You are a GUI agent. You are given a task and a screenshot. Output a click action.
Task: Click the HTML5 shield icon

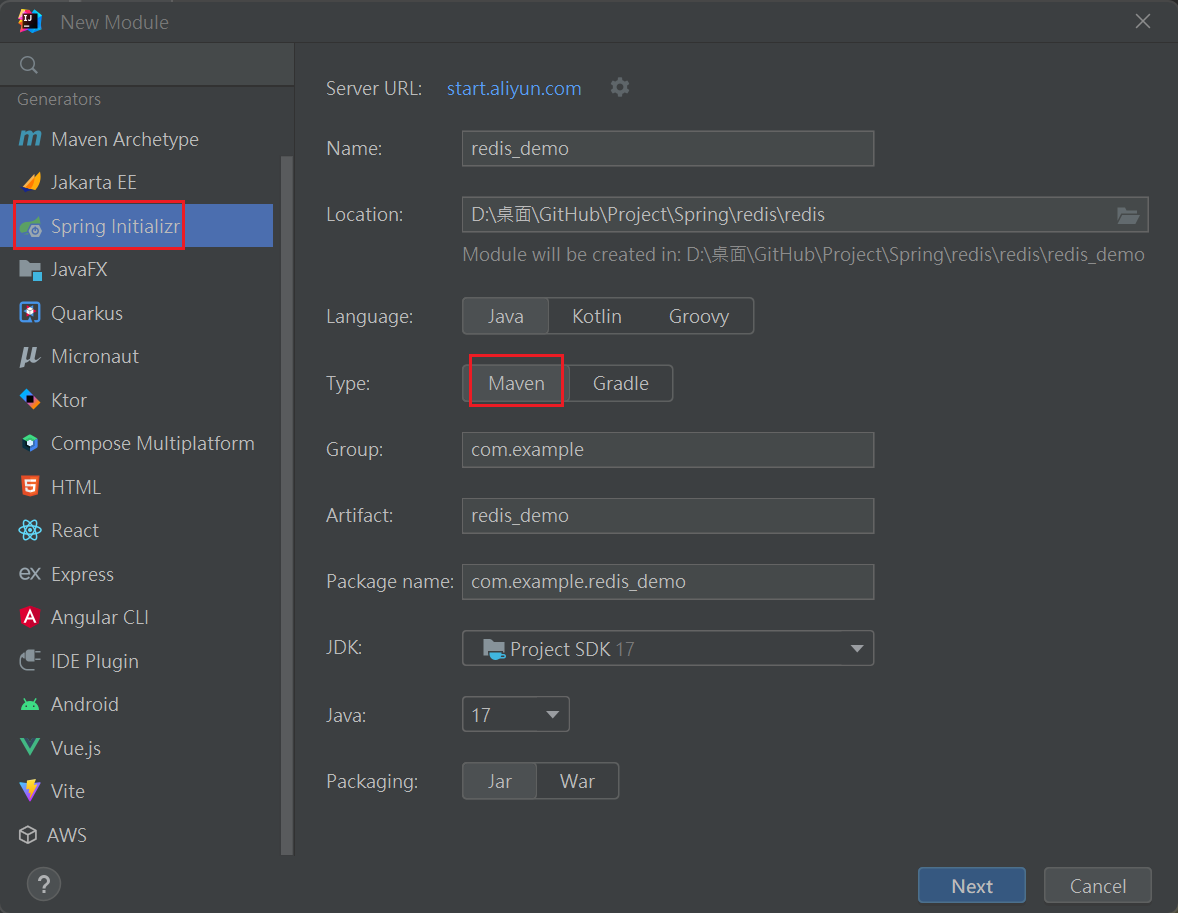(30, 486)
